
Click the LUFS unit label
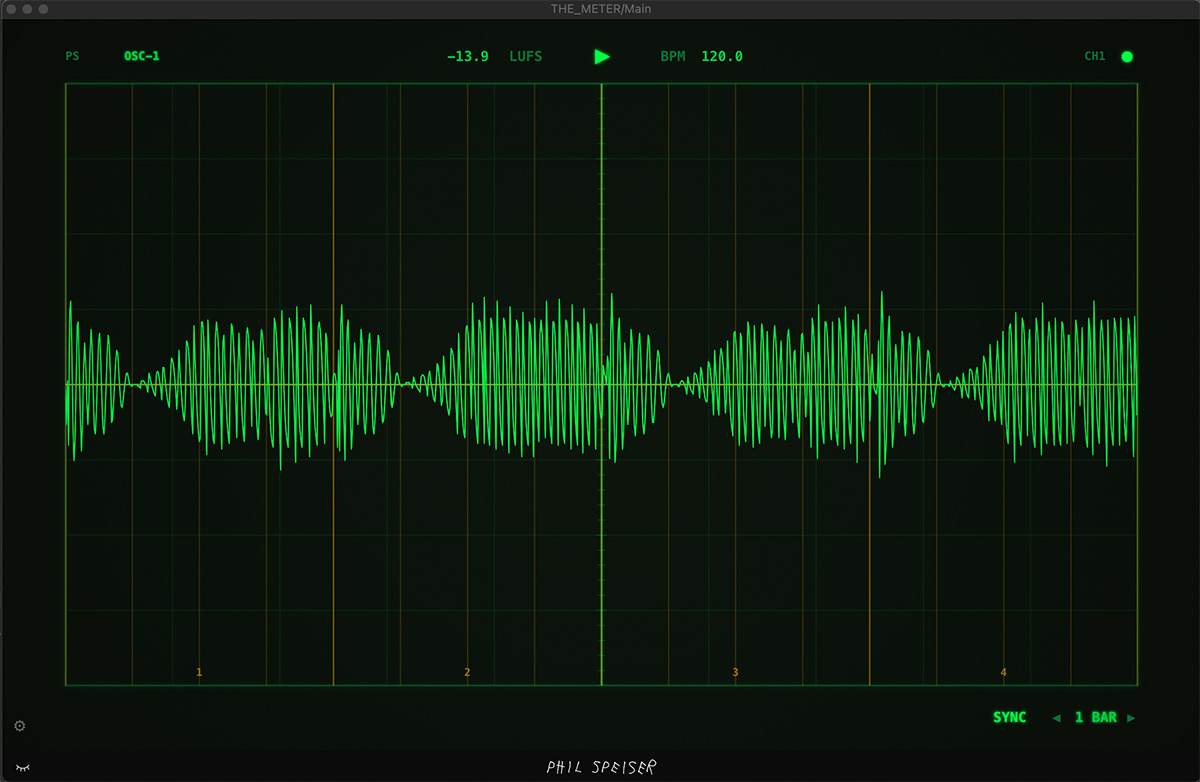(x=525, y=56)
